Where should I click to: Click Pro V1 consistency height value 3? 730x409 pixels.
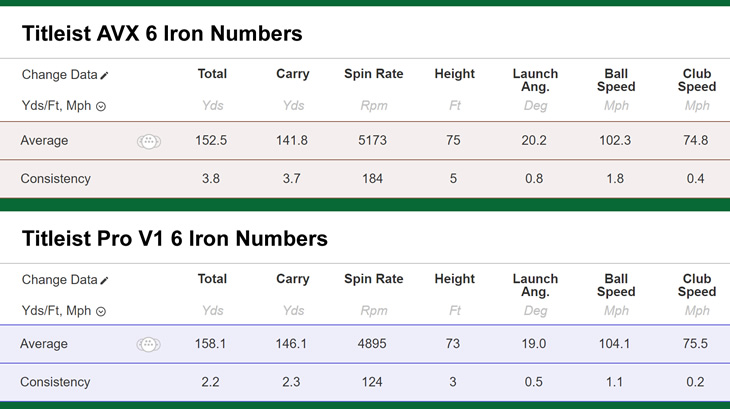(453, 382)
